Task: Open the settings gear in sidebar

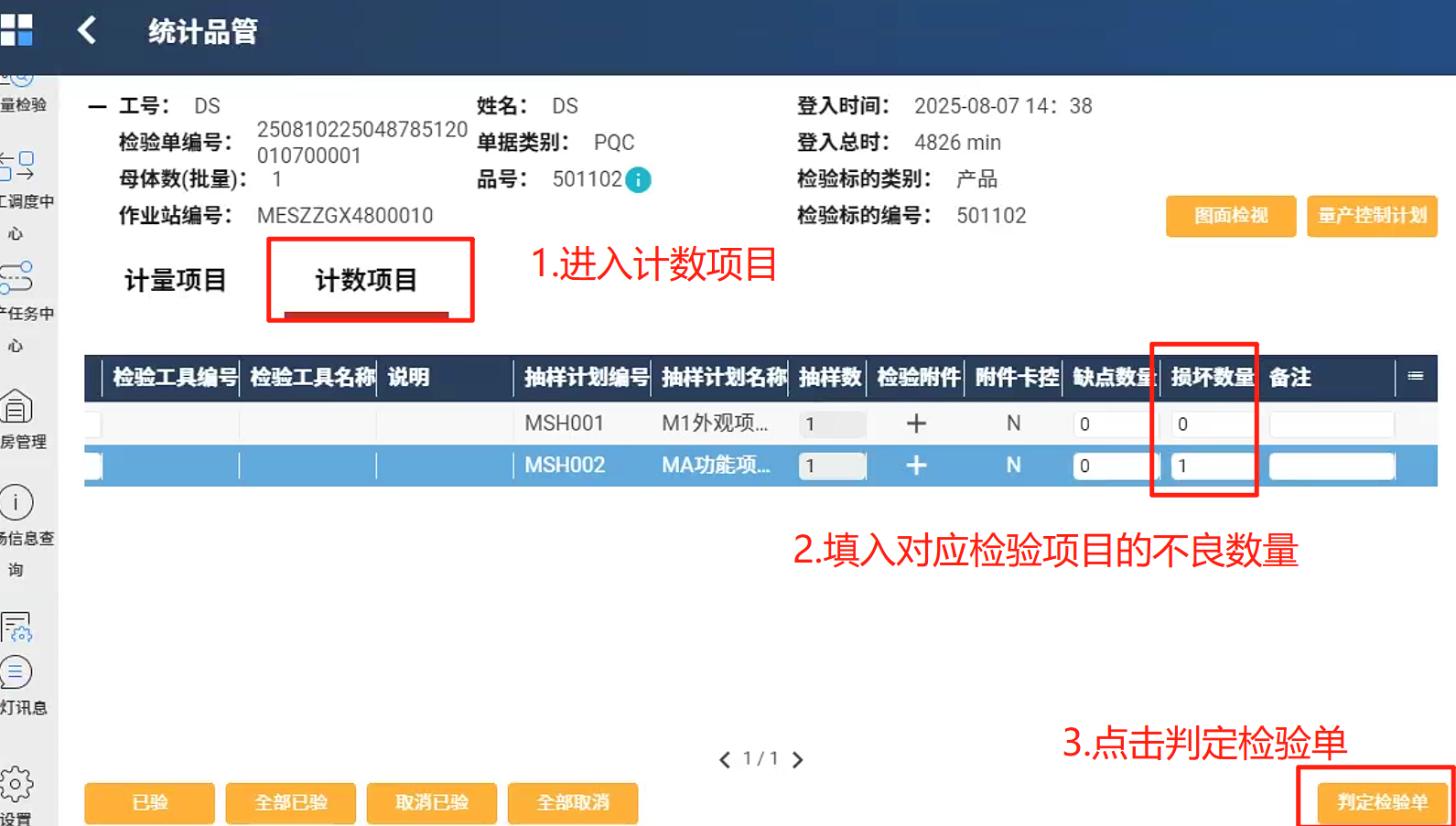Action: [x=16, y=784]
